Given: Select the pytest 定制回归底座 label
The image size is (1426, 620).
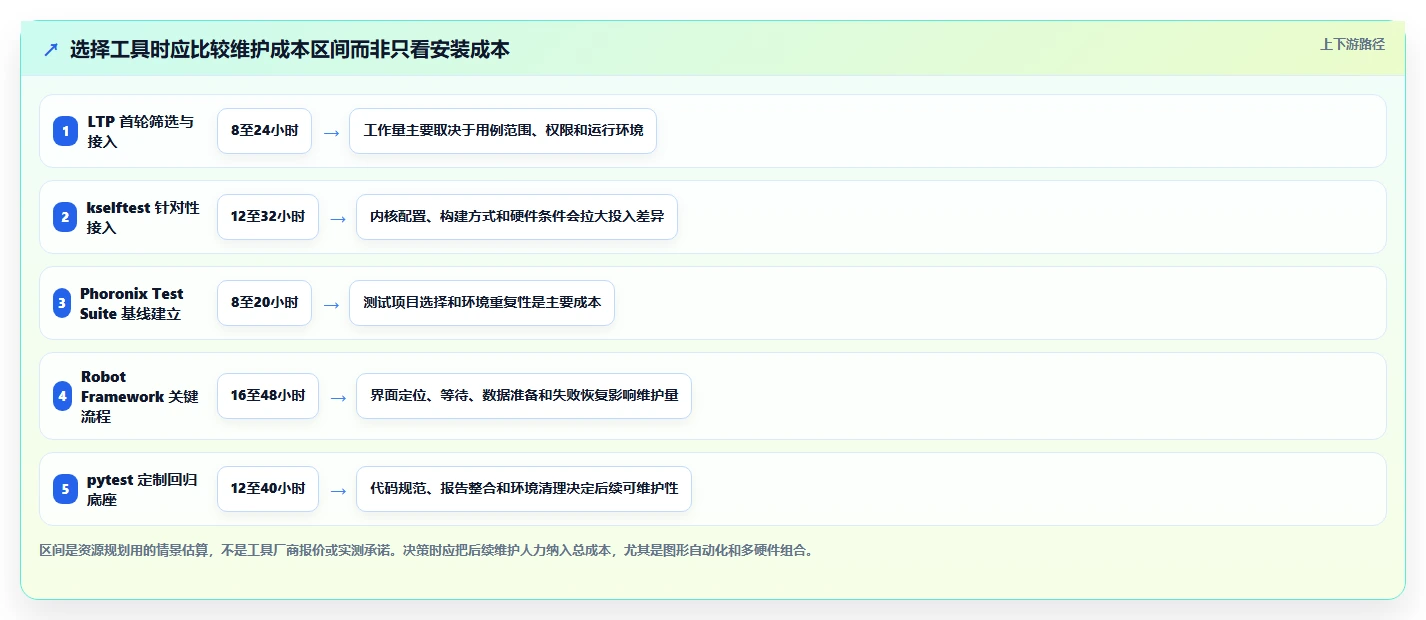Looking at the screenshot, I should [x=142, y=489].
